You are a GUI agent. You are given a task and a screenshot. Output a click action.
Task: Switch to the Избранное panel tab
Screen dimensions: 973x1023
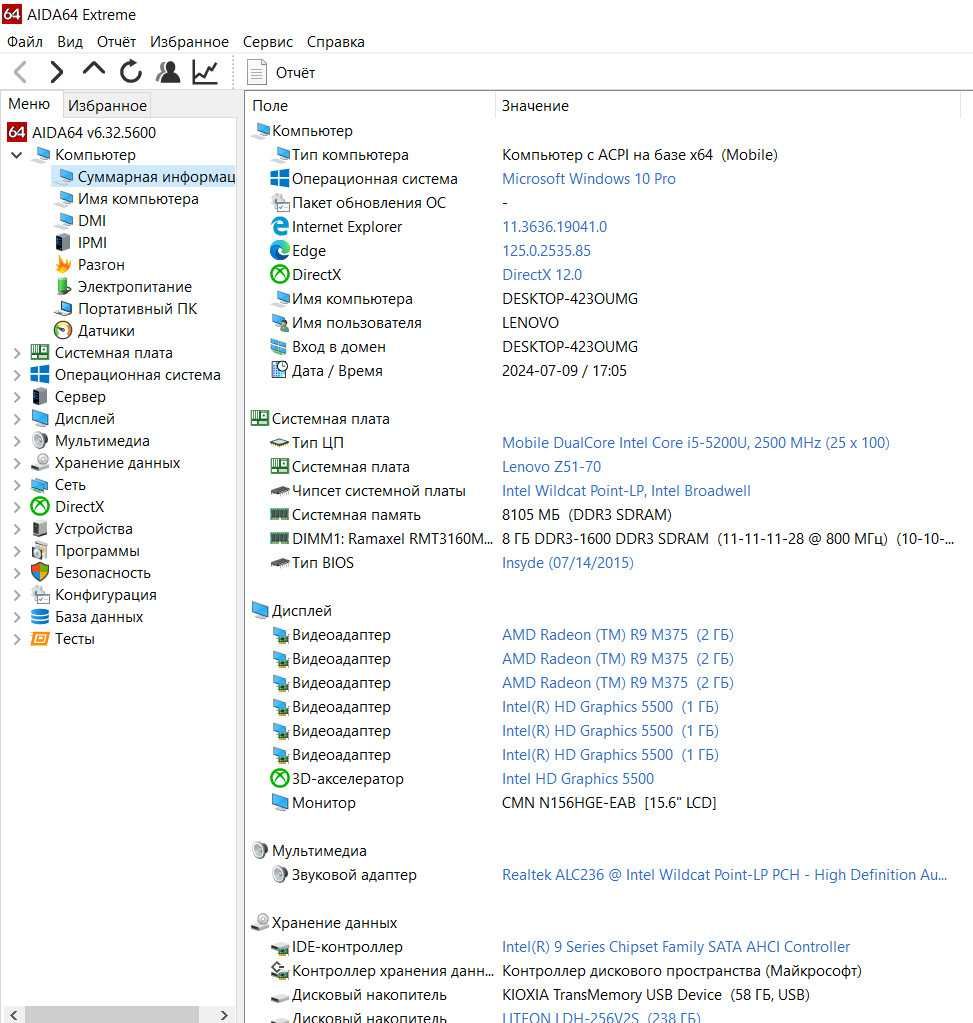(108, 106)
